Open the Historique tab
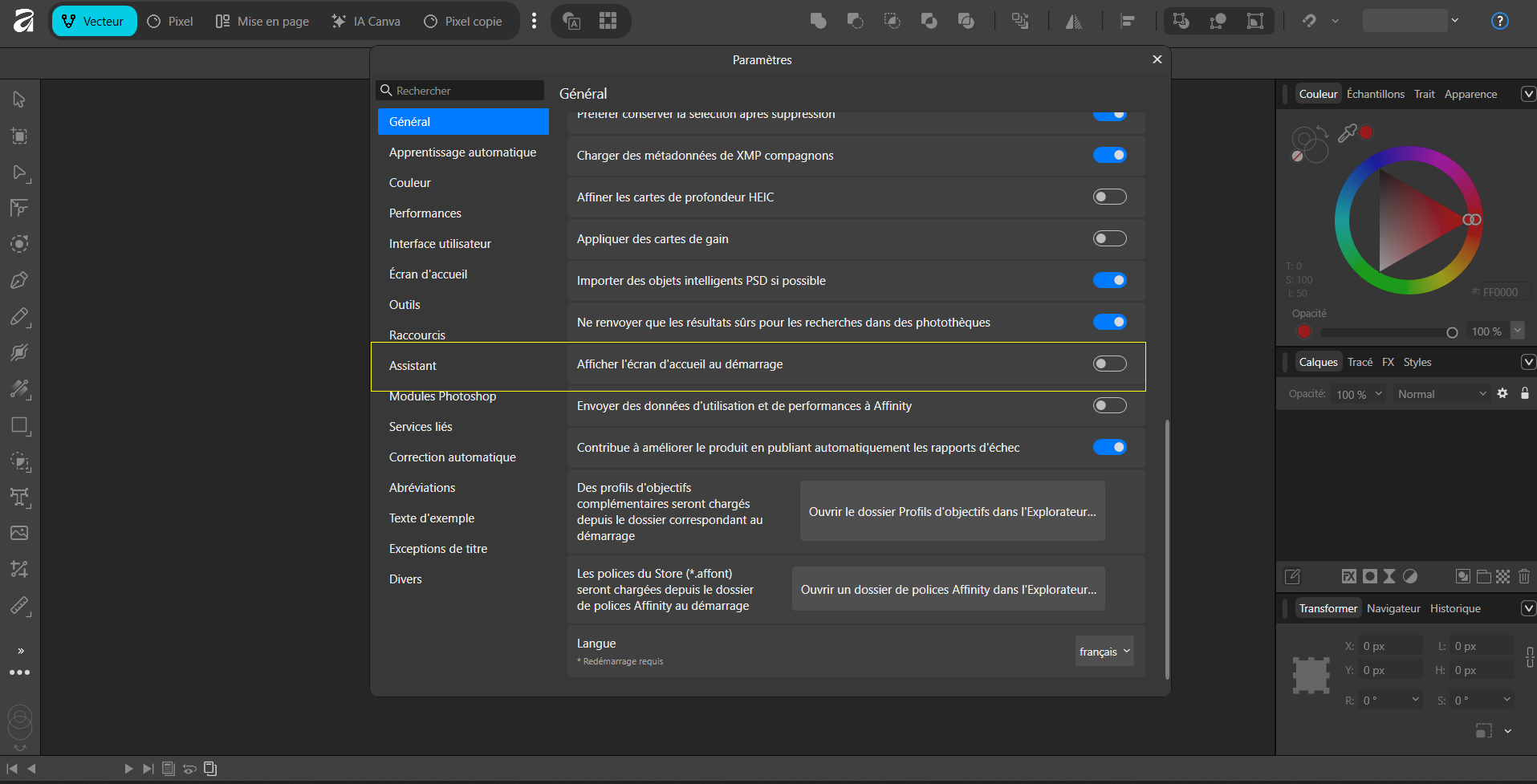 pos(1455,608)
